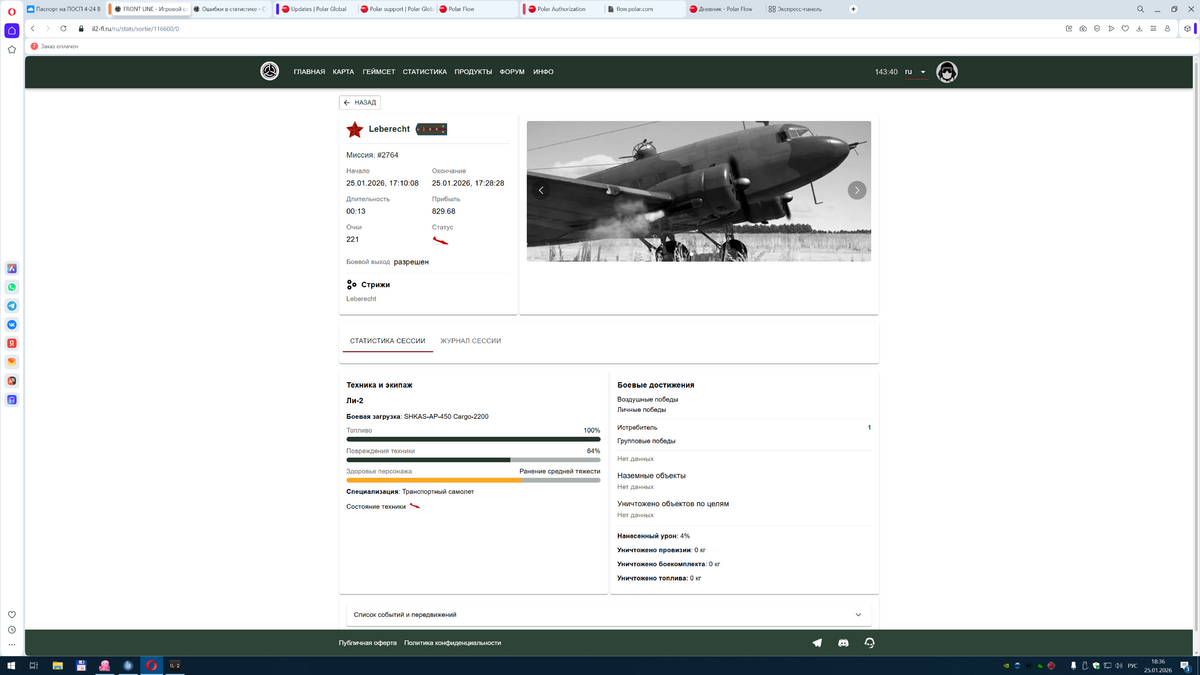The image size is (1200, 675).
Task: Select the 'Статистика сессии' tab
Action: (x=387, y=341)
